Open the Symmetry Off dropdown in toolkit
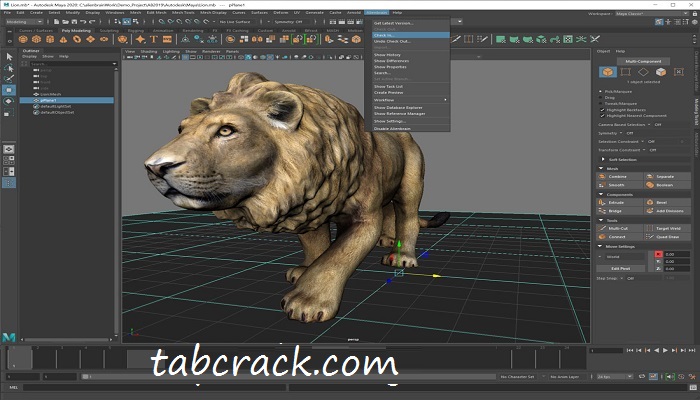This screenshot has width=700, height=400. click(x=621, y=133)
